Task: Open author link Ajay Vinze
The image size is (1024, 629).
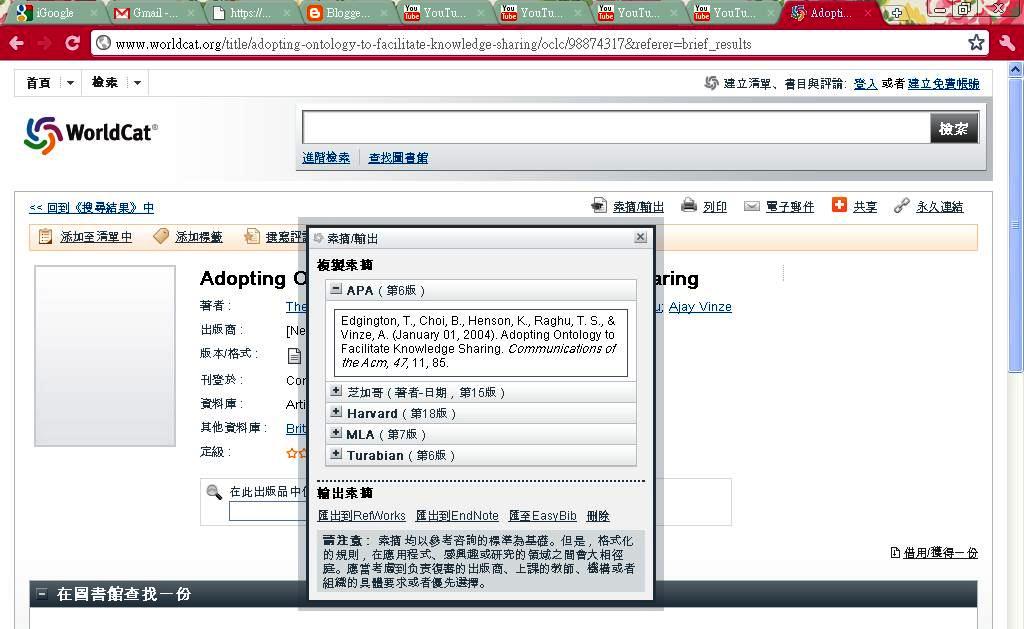Action: click(700, 306)
